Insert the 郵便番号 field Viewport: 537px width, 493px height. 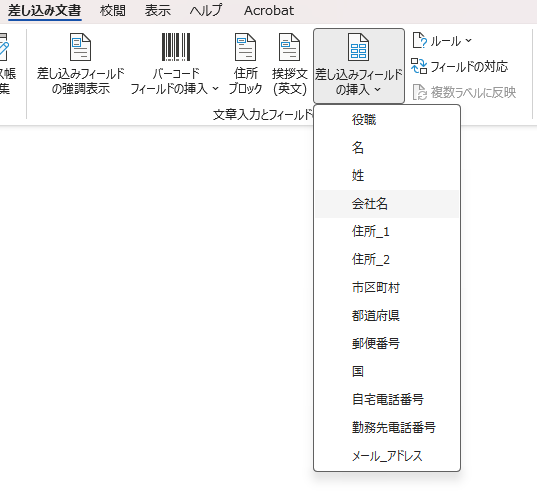tap(387, 343)
